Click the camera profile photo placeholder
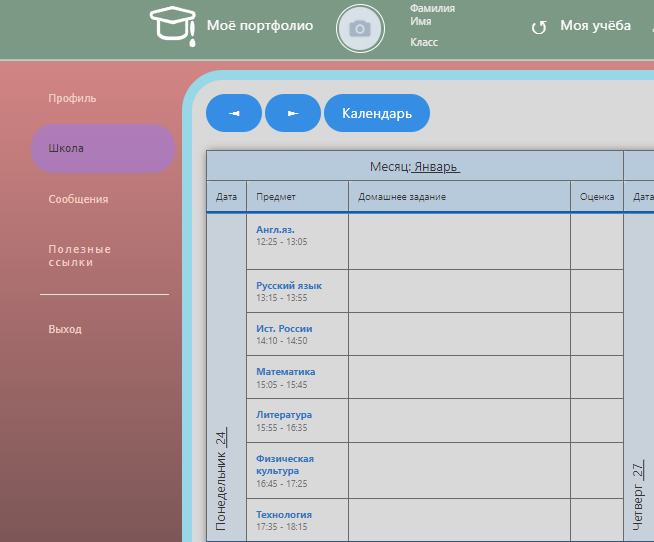The image size is (654, 542). (360, 29)
